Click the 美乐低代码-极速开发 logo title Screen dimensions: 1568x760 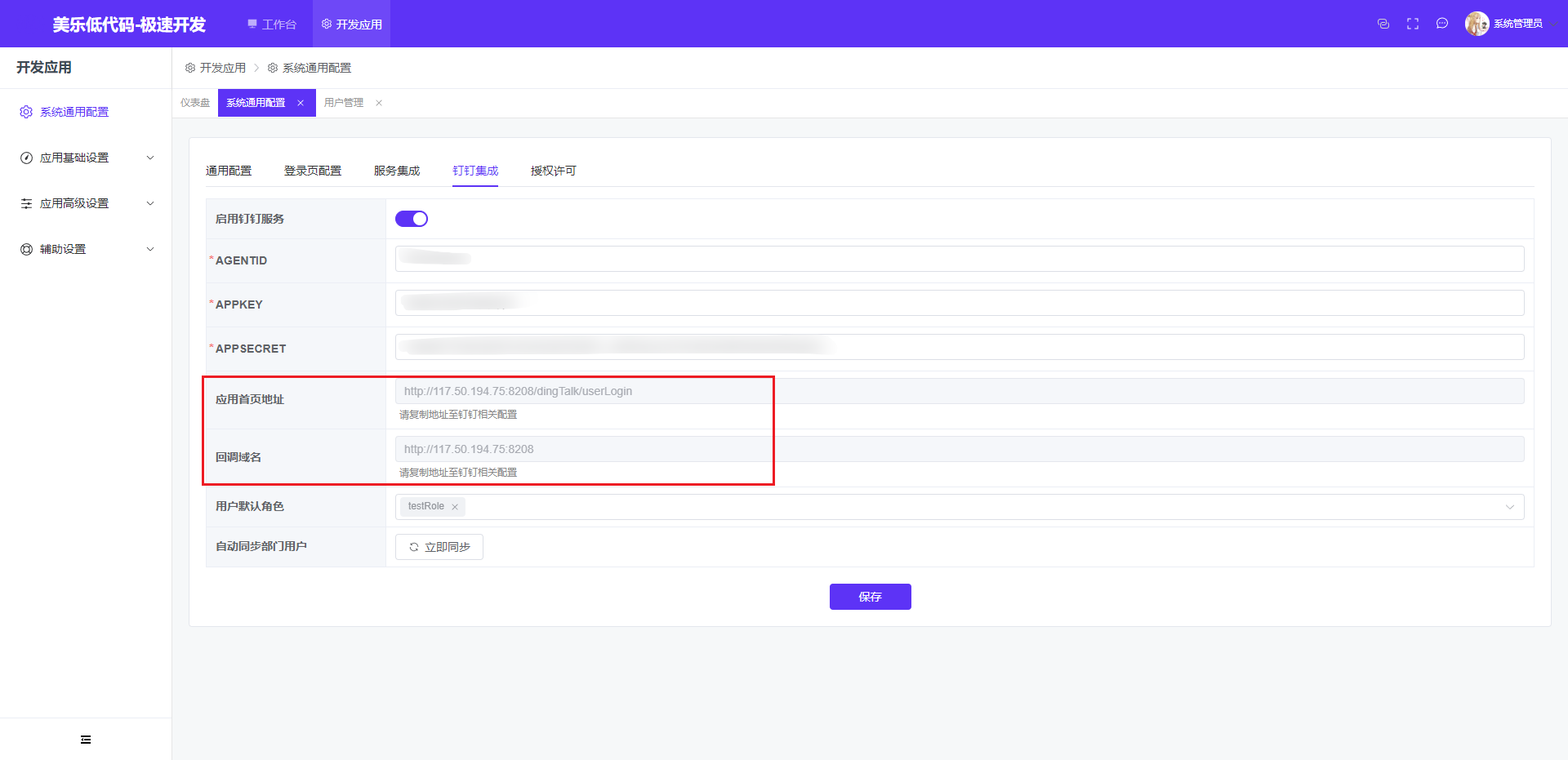(x=129, y=24)
